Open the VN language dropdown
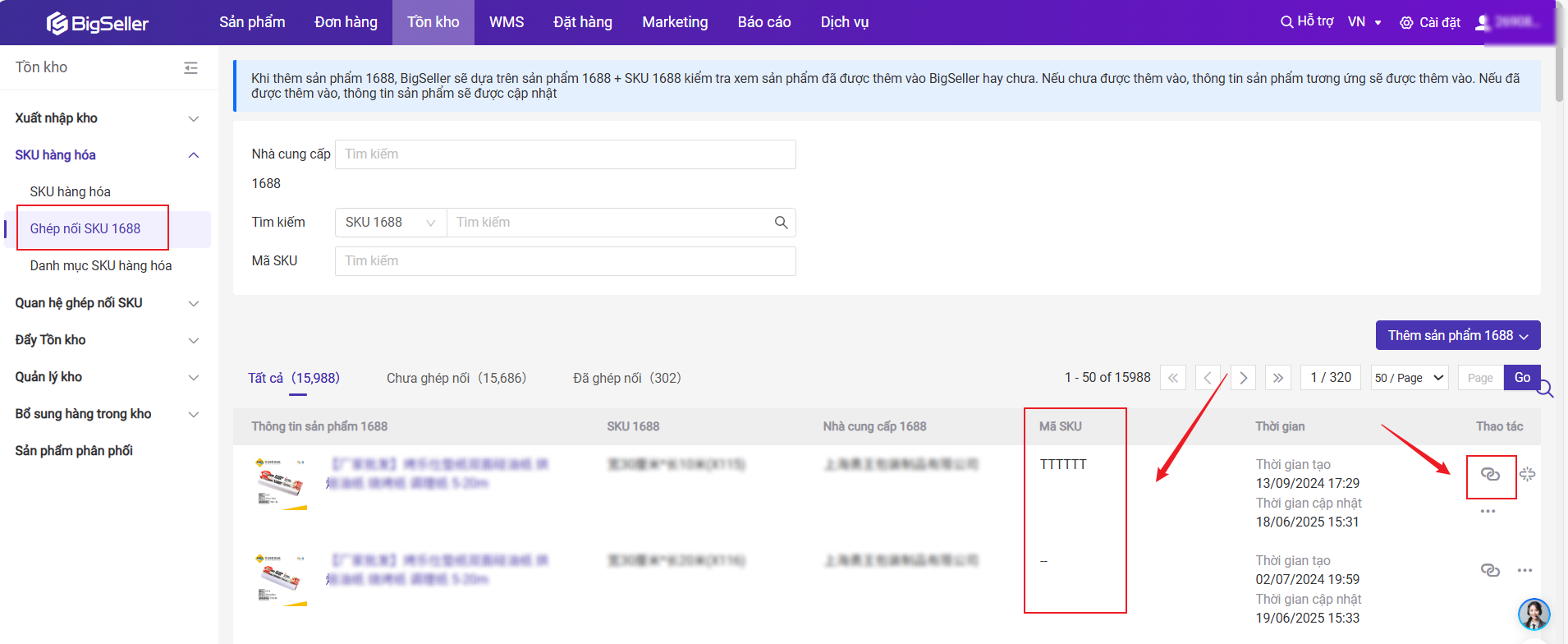This screenshot has width=1568, height=644. point(1364,22)
